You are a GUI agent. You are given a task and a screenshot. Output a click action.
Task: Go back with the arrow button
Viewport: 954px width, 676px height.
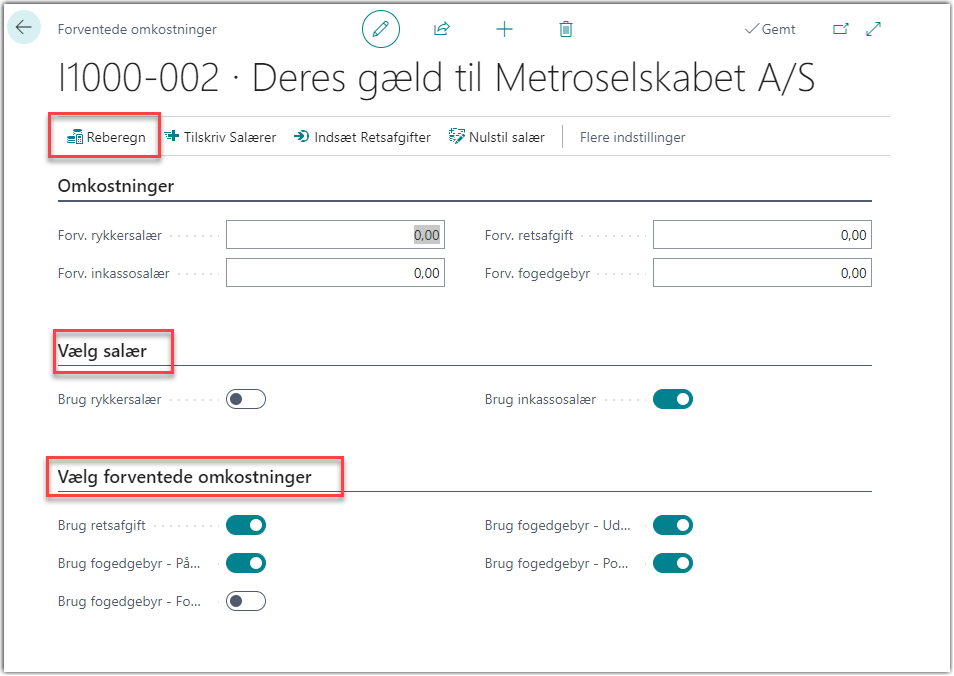[24, 27]
